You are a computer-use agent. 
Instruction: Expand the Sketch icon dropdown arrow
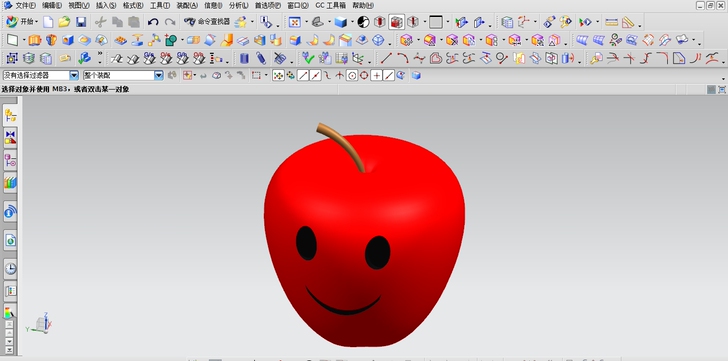click(23, 40)
